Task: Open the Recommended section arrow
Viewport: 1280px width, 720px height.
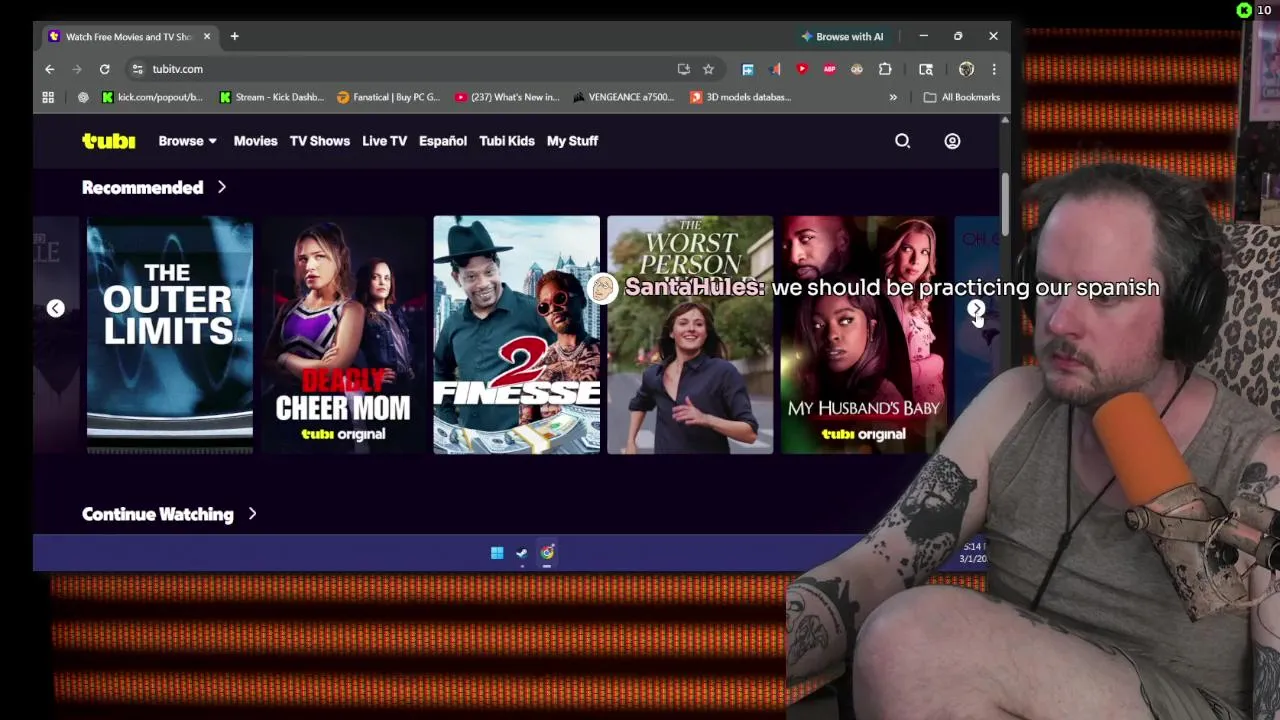Action: (x=222, y=187)
